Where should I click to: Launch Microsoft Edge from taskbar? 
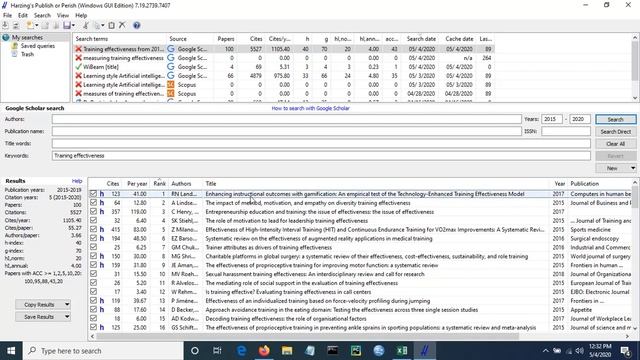(x=242, y=351)
